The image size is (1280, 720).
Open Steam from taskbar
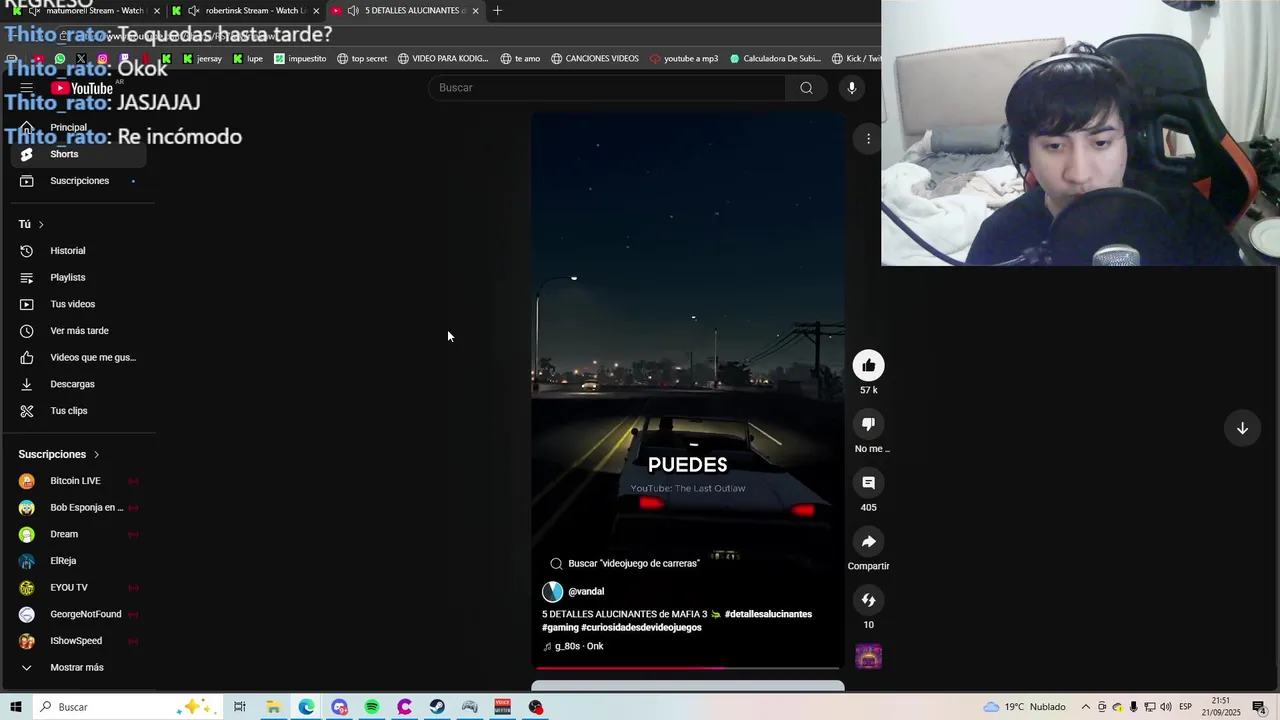[437, 707]
